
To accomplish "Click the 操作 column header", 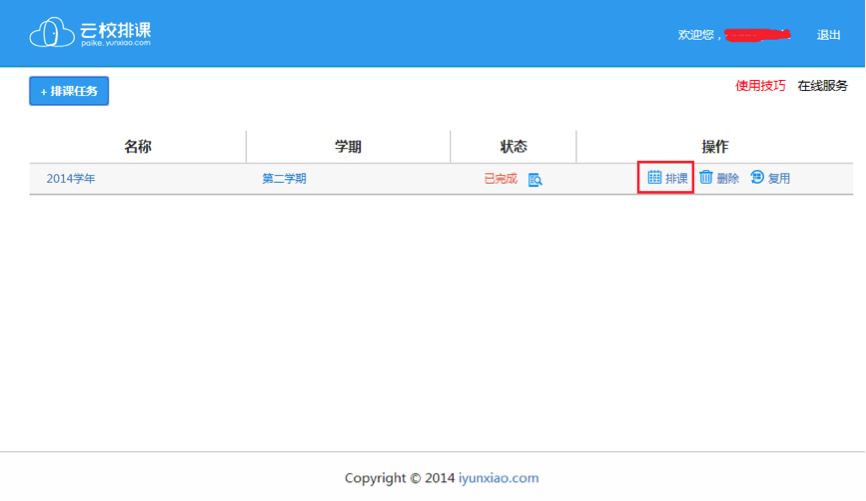I will click(x=714, y=147).
